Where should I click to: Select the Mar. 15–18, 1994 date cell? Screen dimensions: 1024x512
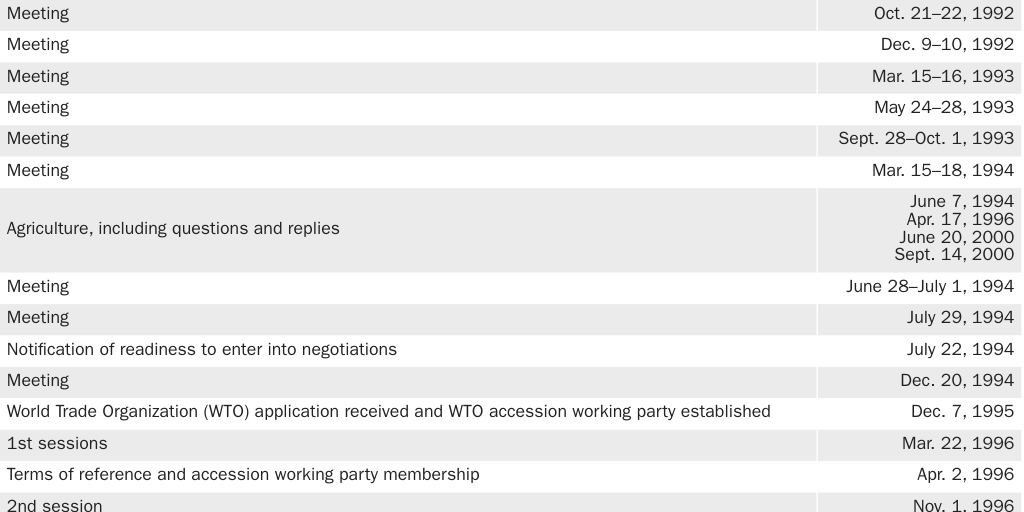[942, 170]
